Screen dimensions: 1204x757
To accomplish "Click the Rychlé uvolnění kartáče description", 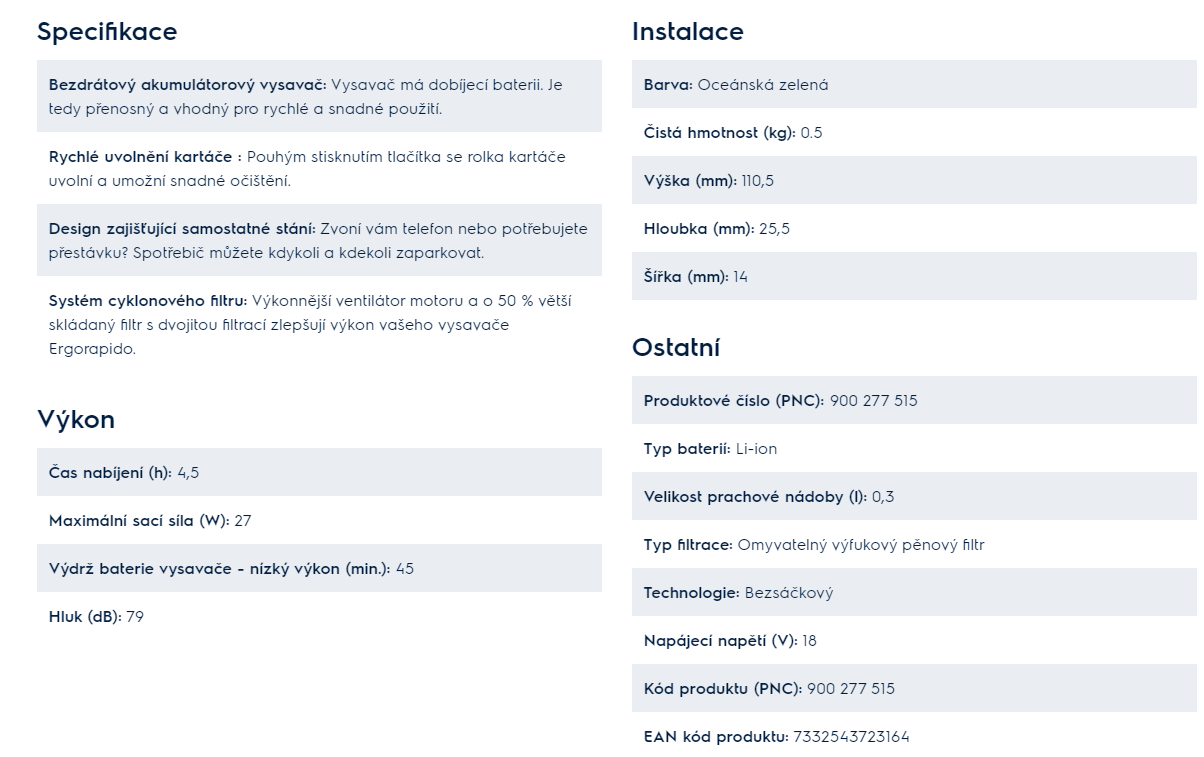I will click(x=319, y=168).
